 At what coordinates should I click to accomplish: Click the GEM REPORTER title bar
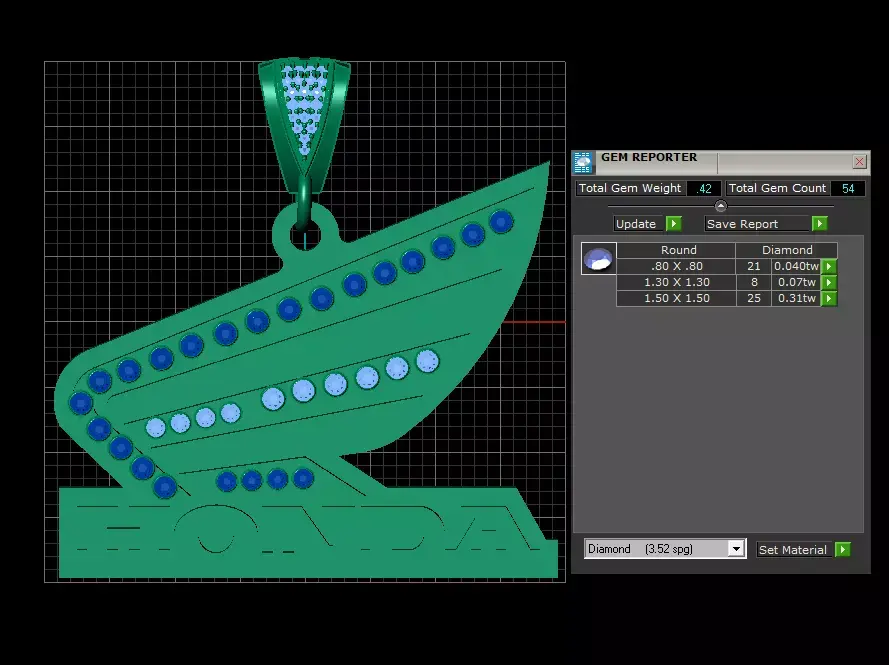pyautogui.click(x=720, y=162)
